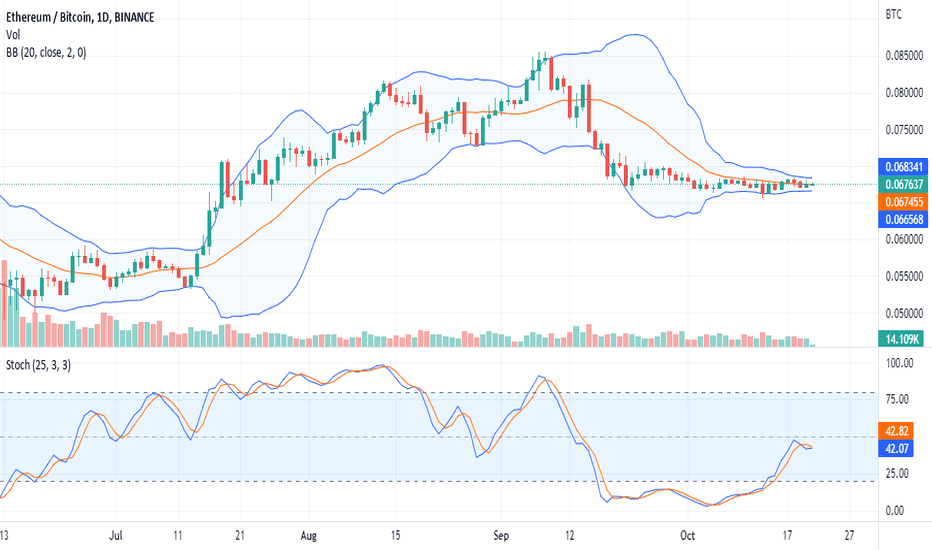
Task: Click the Aug date on the time axis
Action: pyautogui.click(x=308, y=536)
